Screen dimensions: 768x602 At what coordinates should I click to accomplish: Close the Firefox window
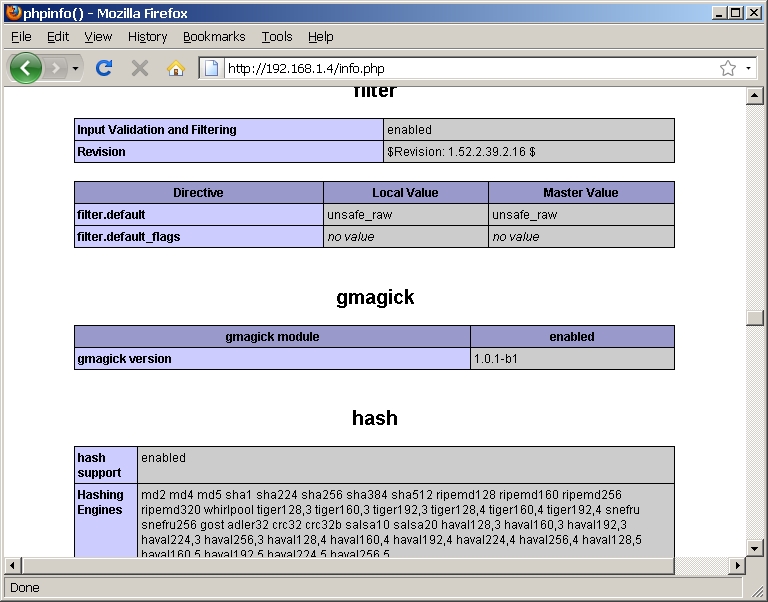753,13
